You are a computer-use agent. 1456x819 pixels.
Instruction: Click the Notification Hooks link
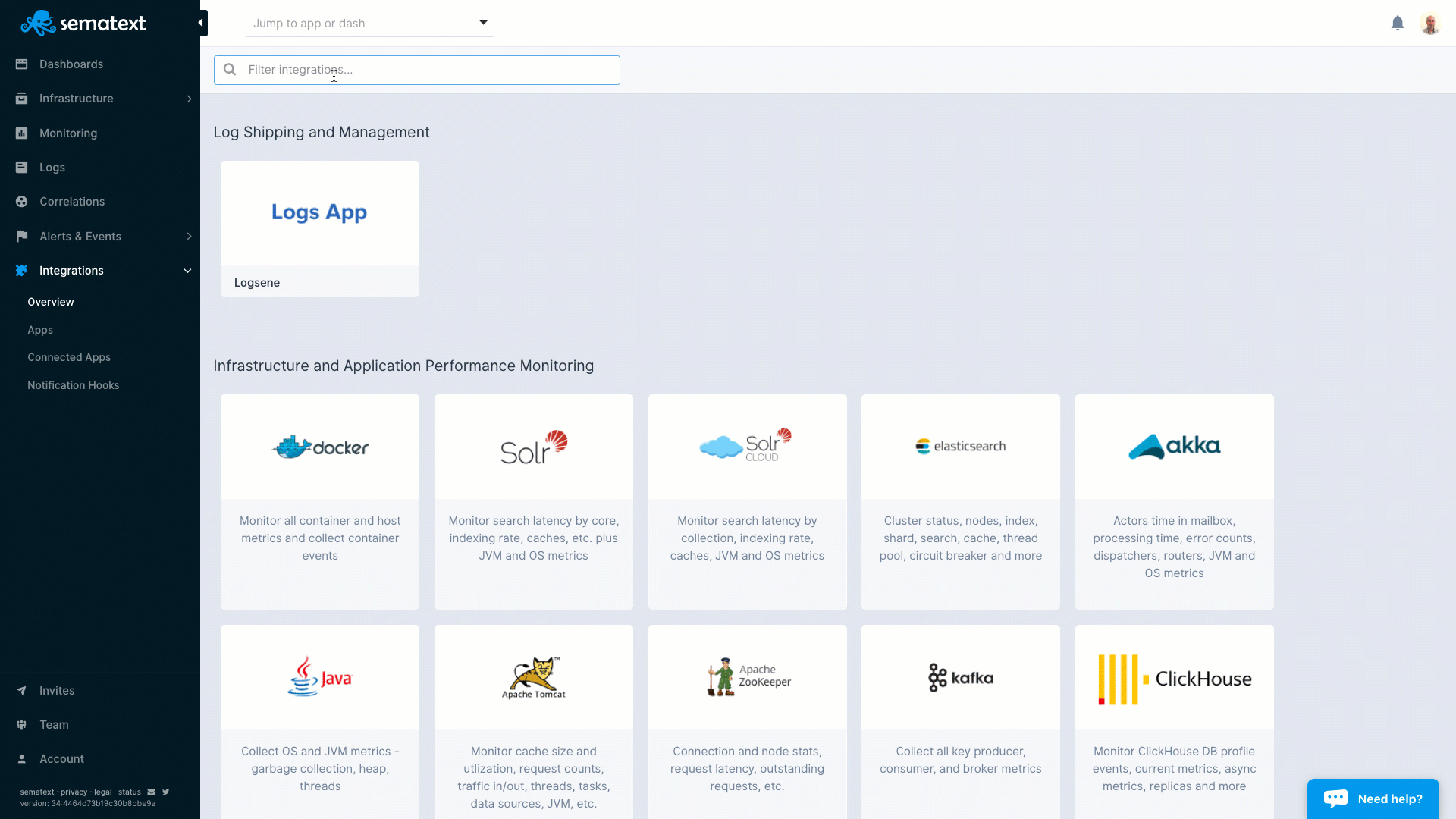tap(73, 384)
